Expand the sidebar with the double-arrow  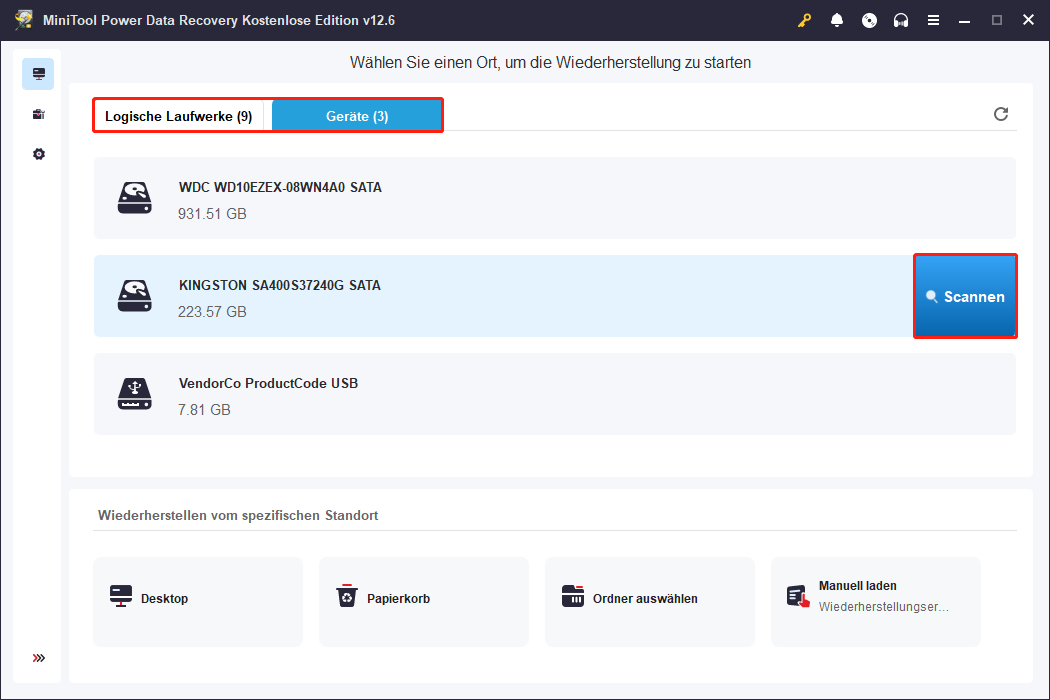pyautogui.click(x=38, y=658)
